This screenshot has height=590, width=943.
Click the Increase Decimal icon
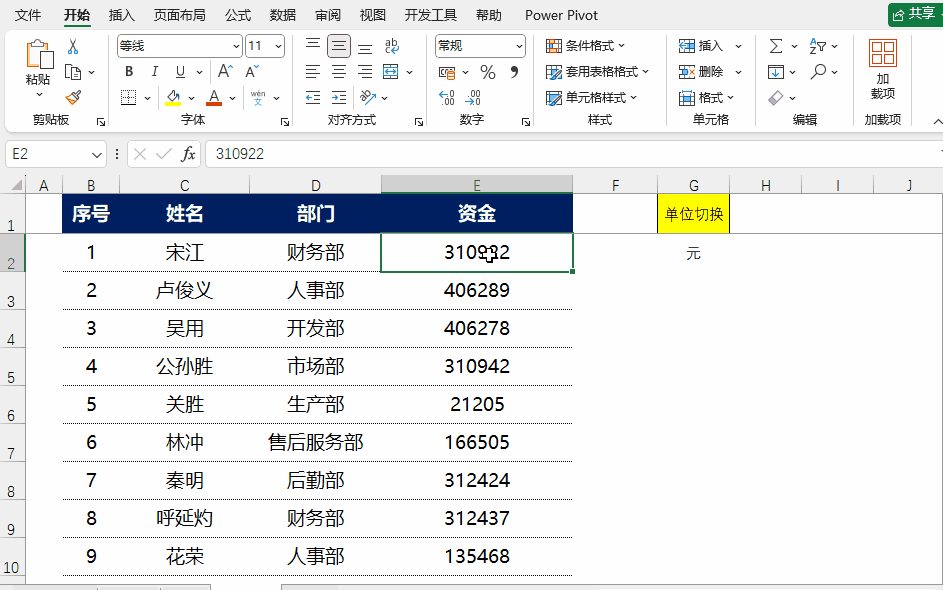(447, 97)
